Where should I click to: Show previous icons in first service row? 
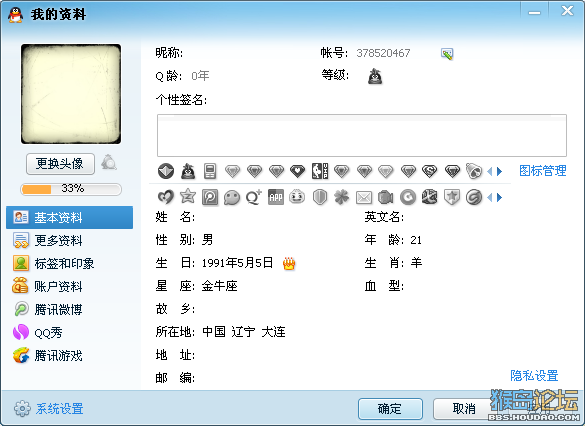point(489,171)
